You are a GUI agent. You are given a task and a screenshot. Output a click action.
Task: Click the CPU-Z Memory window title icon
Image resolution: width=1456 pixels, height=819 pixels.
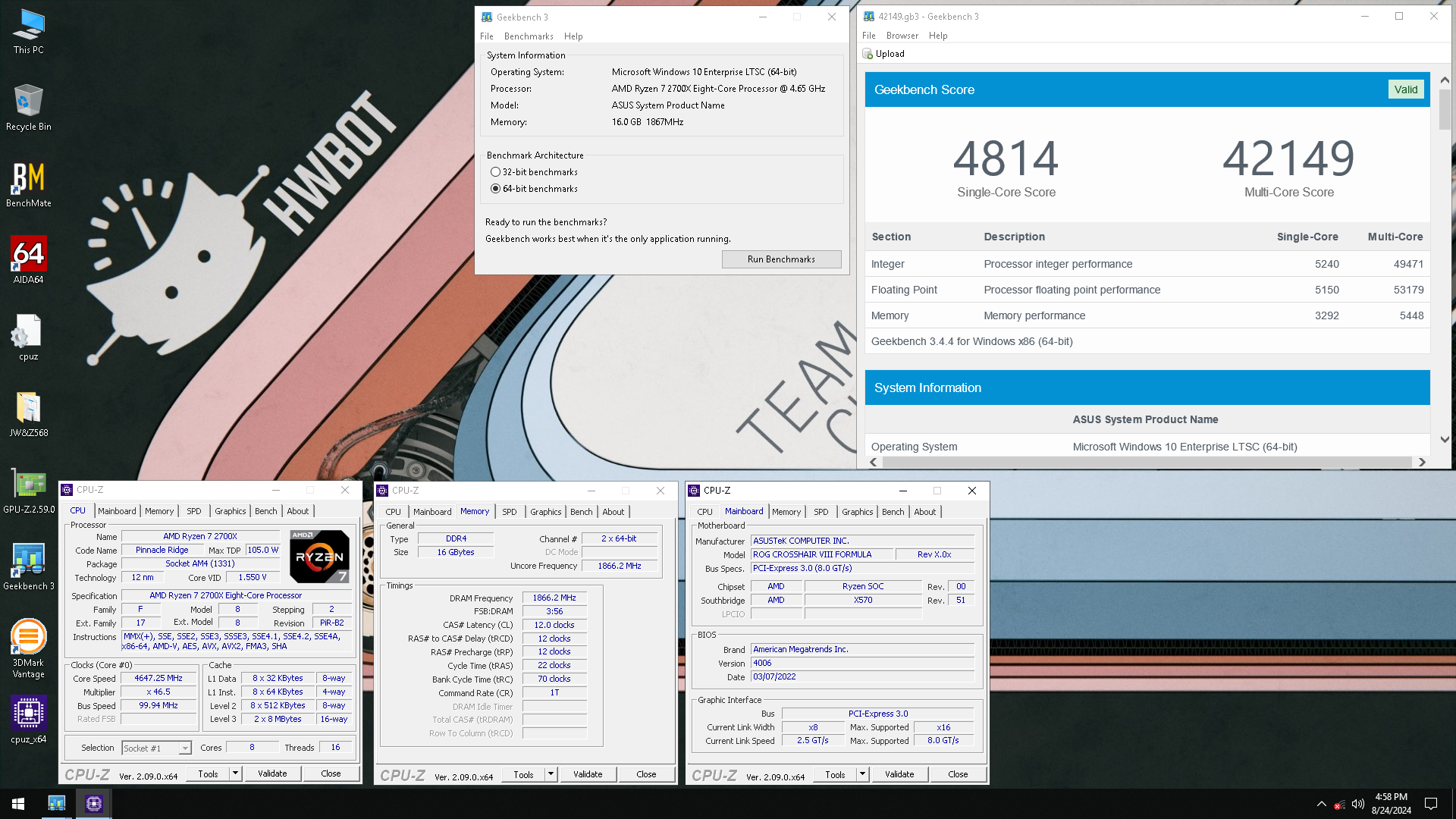click(x=382, y=491)
